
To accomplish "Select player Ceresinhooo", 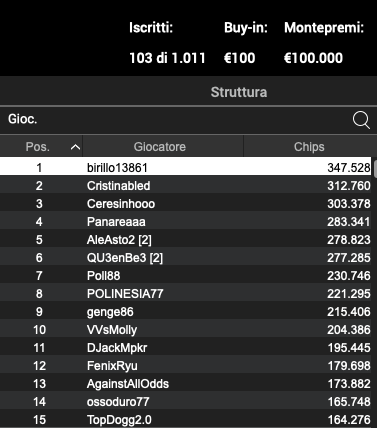I will 185,204.
